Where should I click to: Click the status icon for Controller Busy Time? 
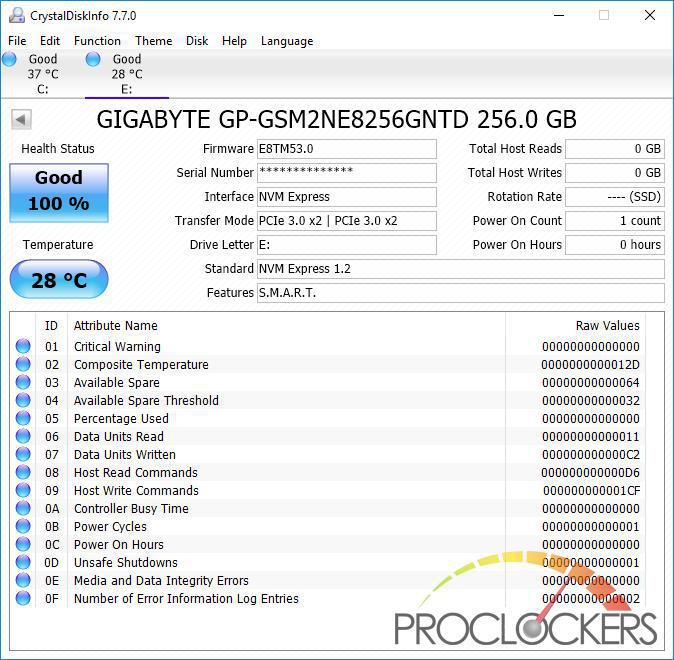[23, 508]
